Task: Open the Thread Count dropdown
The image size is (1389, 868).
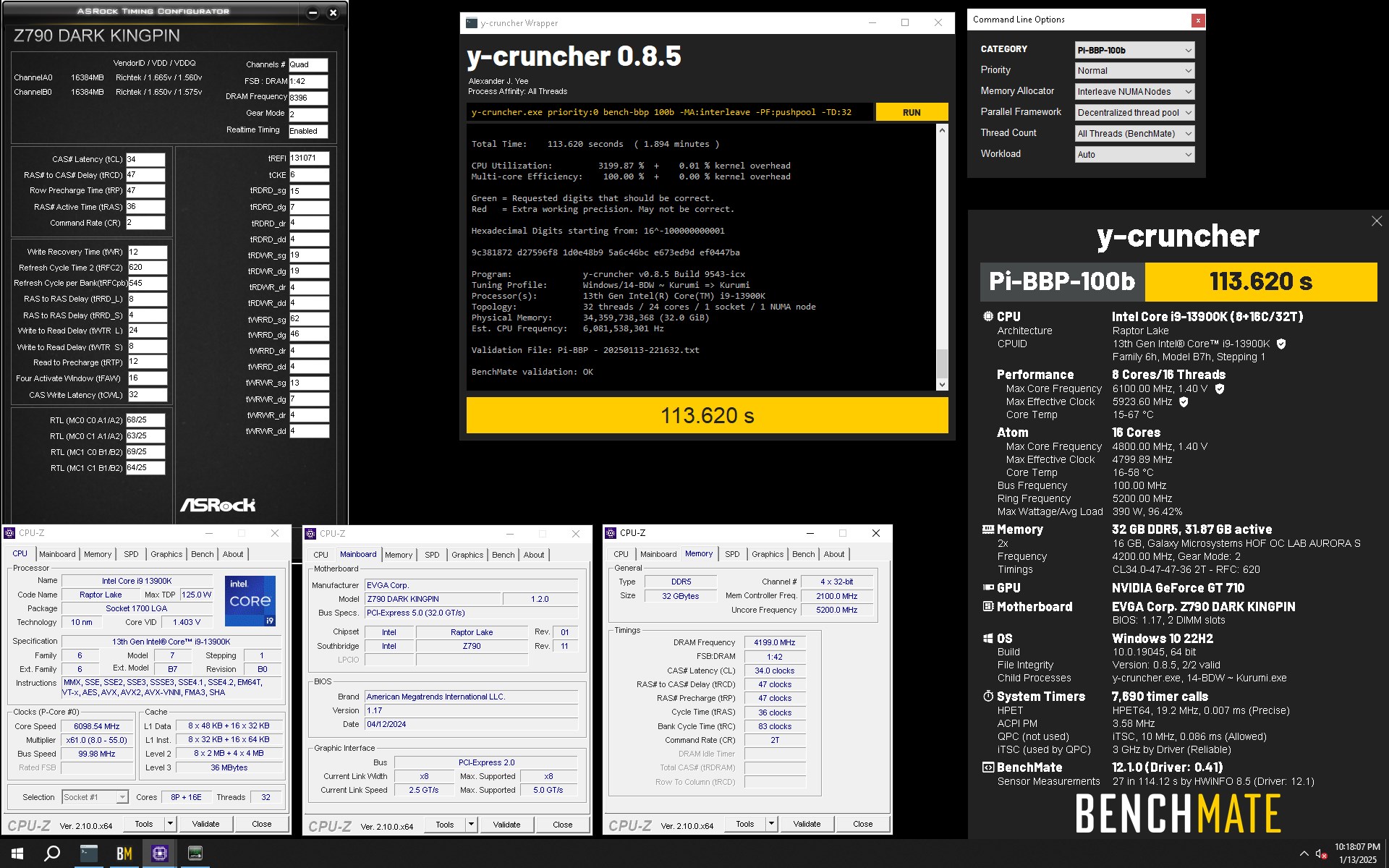Action: [x=1134, y=134]
